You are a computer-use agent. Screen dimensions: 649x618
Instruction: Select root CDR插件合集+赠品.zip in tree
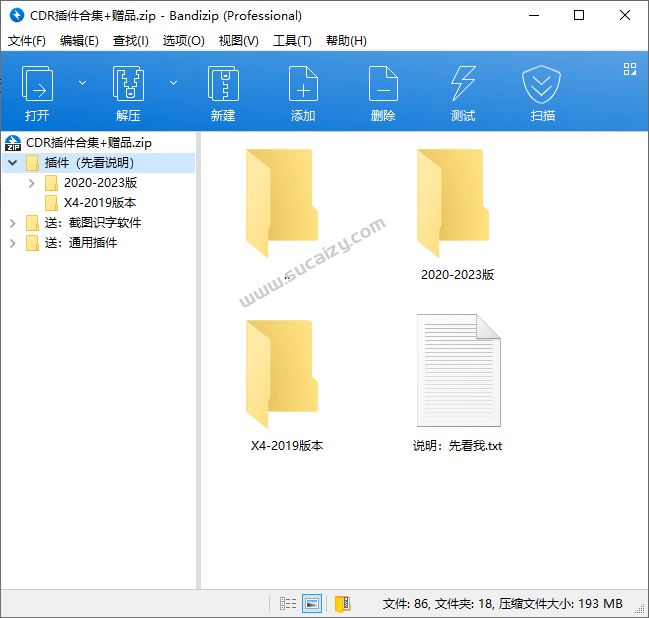pos(89,143)
